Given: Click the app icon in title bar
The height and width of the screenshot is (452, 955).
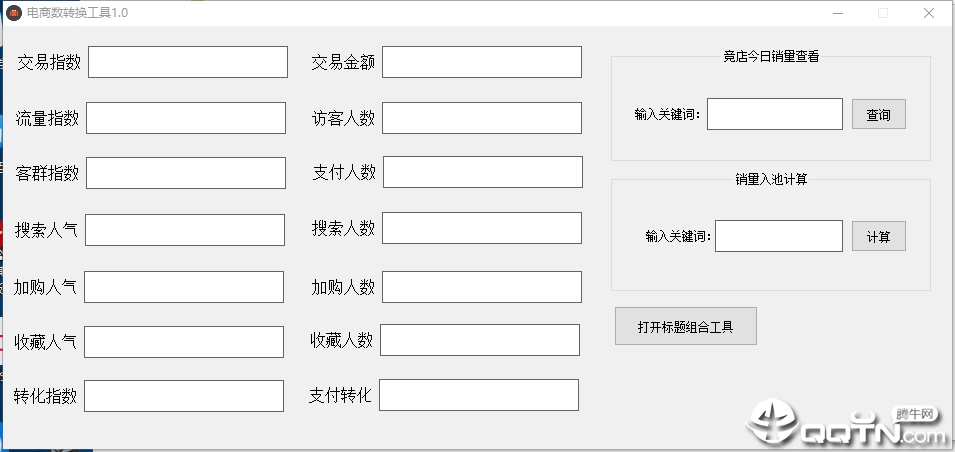Looking at the screenshot, I should [14, 13].
